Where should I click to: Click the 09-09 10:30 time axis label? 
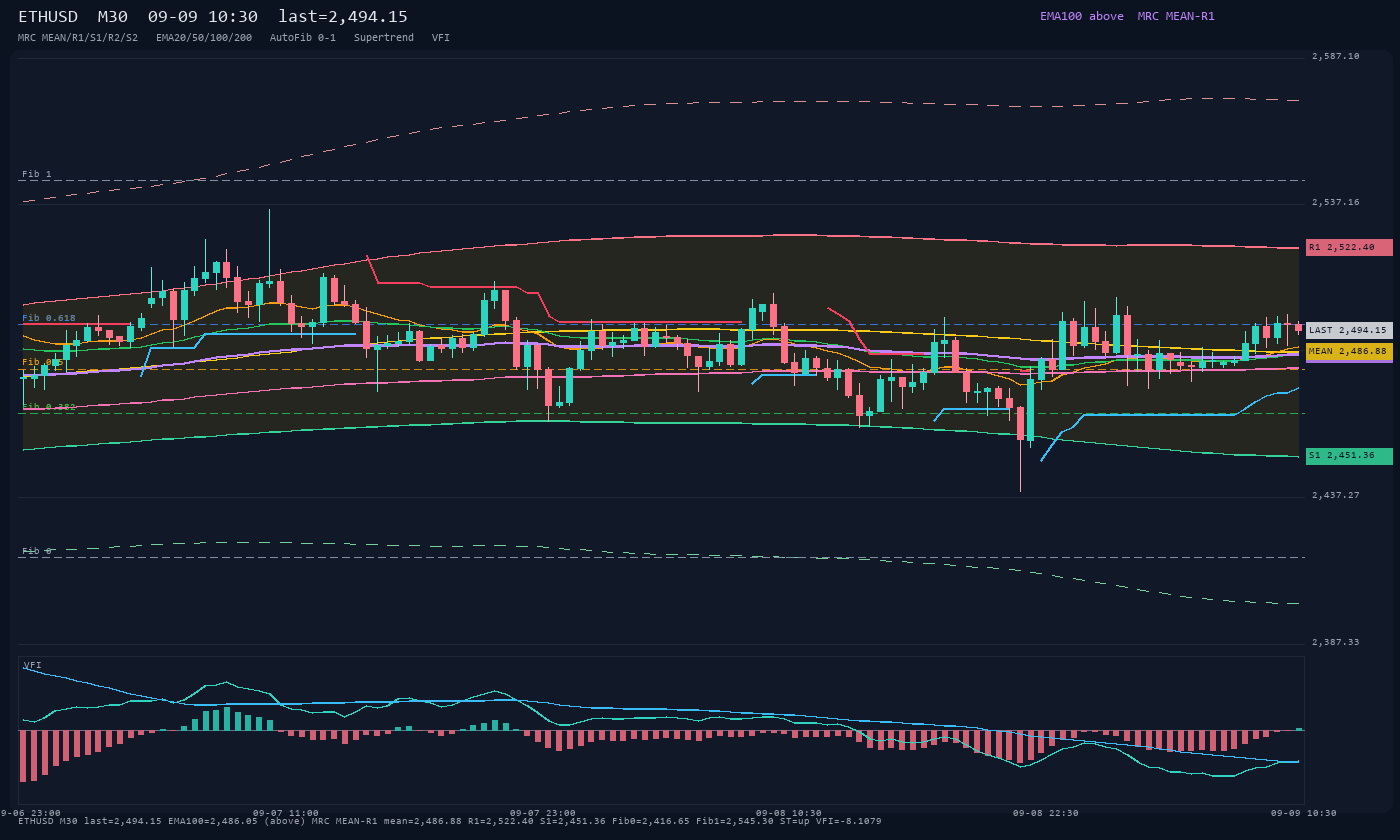tap(1303, 813)
